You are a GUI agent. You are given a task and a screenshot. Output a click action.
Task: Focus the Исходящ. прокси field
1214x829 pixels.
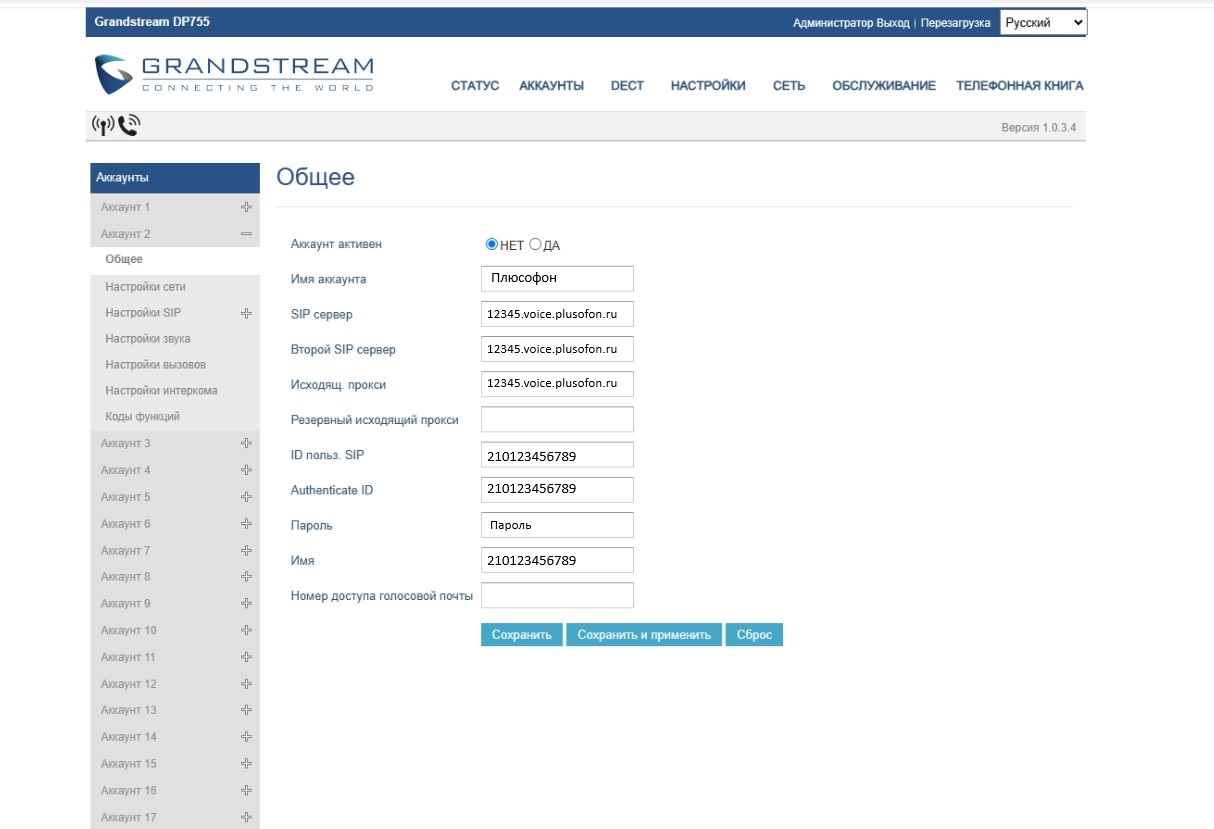click(557, 384)
